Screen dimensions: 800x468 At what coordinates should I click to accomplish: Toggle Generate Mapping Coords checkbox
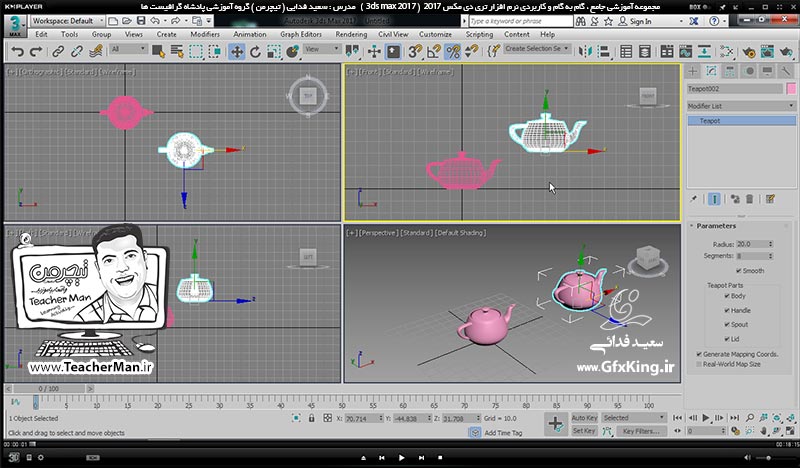(699, 354)
